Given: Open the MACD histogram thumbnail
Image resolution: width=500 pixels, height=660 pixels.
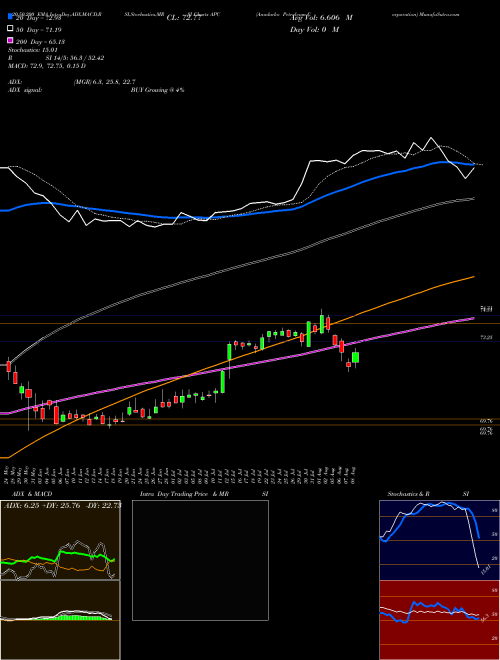Looking at the screenshot, I should coord(60,620).
